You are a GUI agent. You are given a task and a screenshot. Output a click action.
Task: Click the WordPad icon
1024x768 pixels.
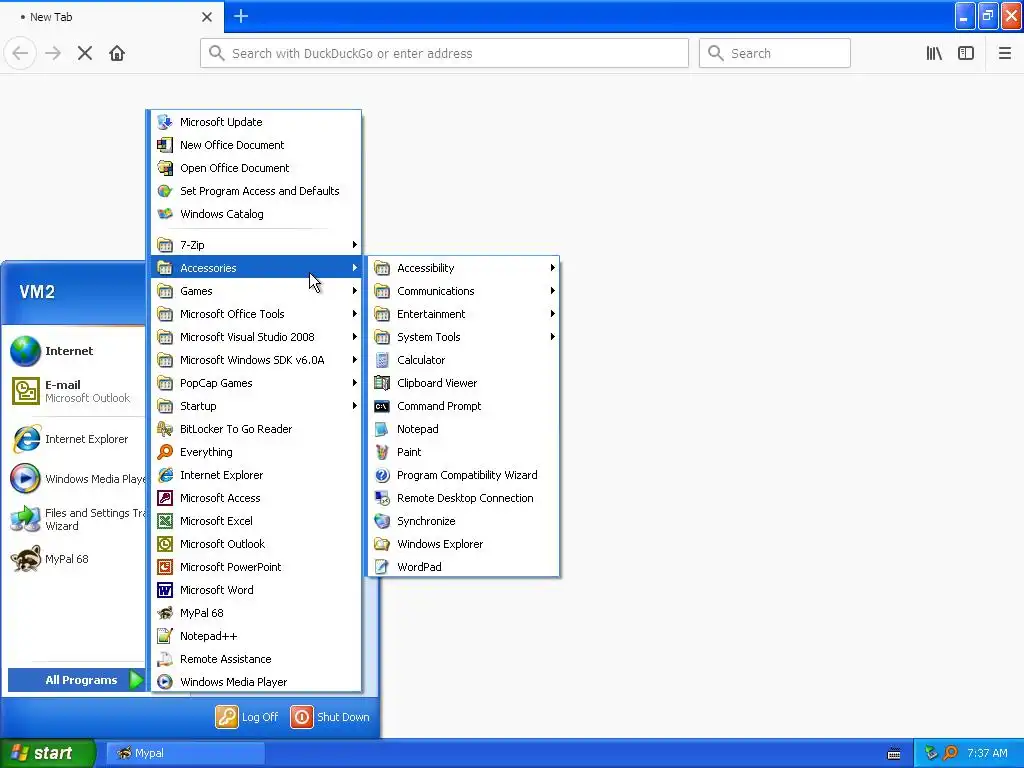coord(382,567)
